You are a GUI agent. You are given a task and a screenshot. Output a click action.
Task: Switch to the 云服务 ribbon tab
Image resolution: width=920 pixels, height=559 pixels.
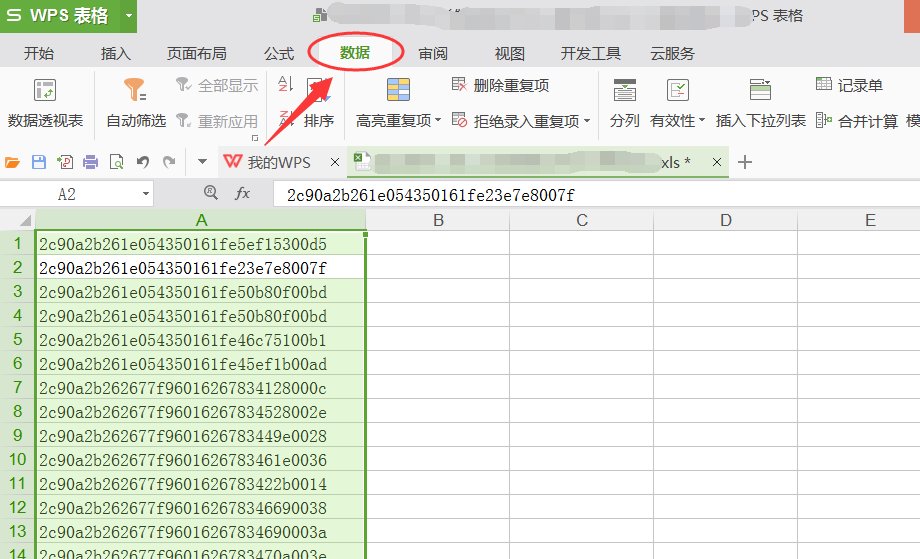pyautogui.click(x=672, y=53)
